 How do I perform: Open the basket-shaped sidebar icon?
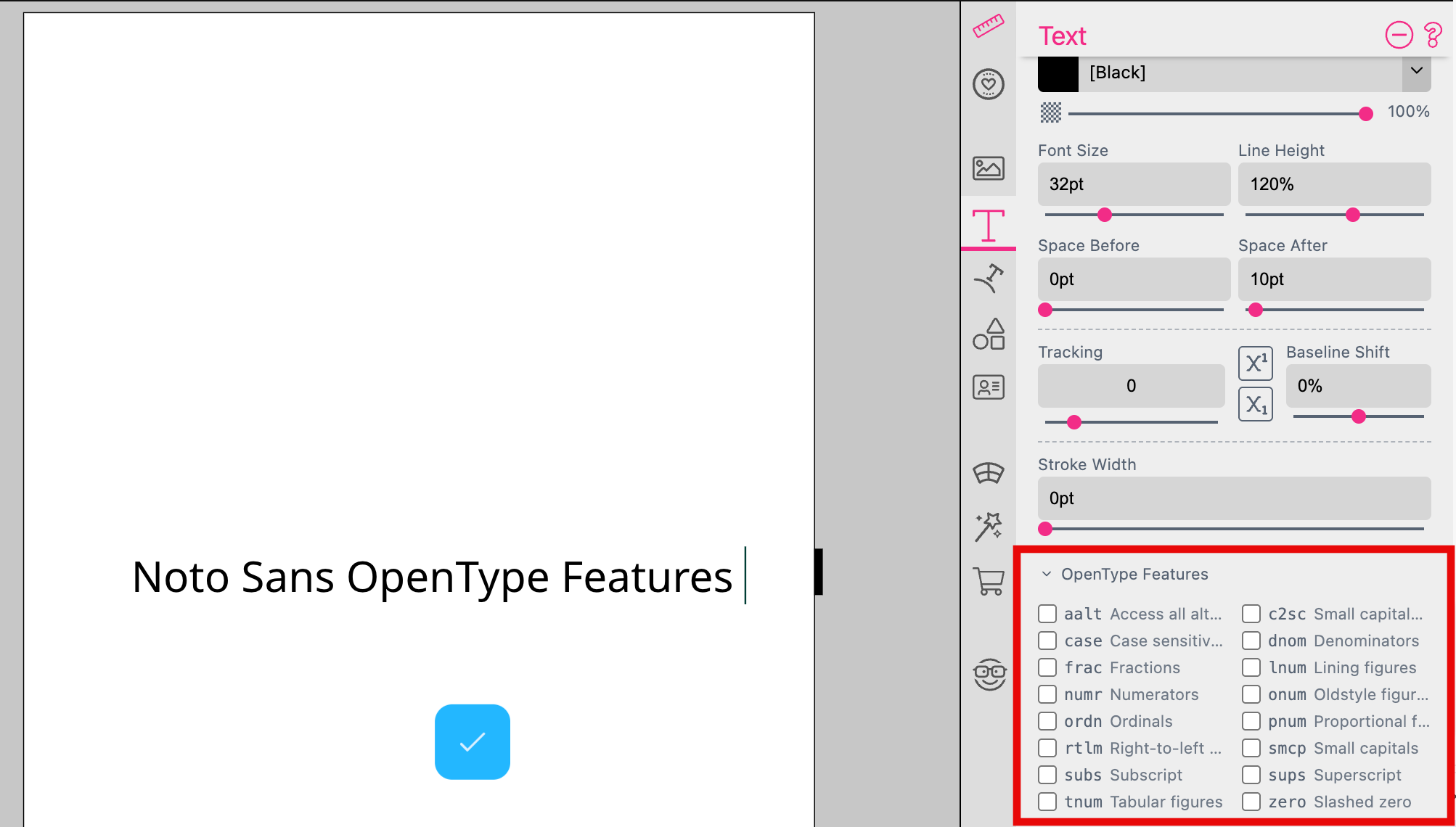pyautogui.click(x=988, y=473)
